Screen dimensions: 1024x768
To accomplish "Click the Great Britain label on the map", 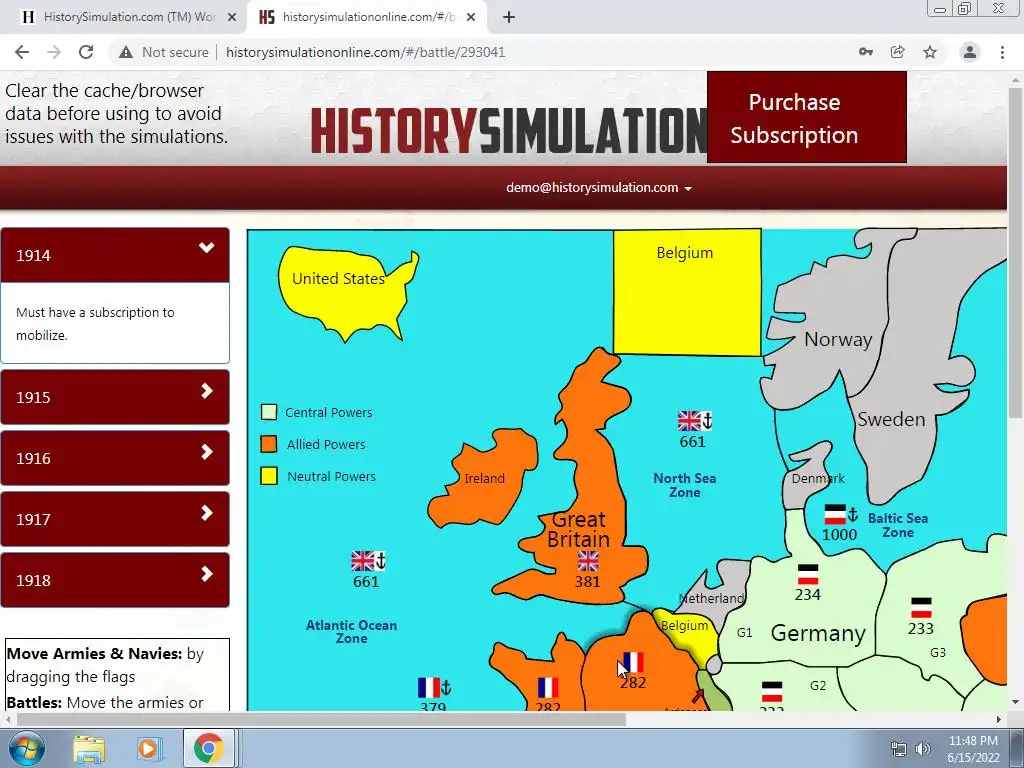I will pyautogui.click(x=579, y=530).
